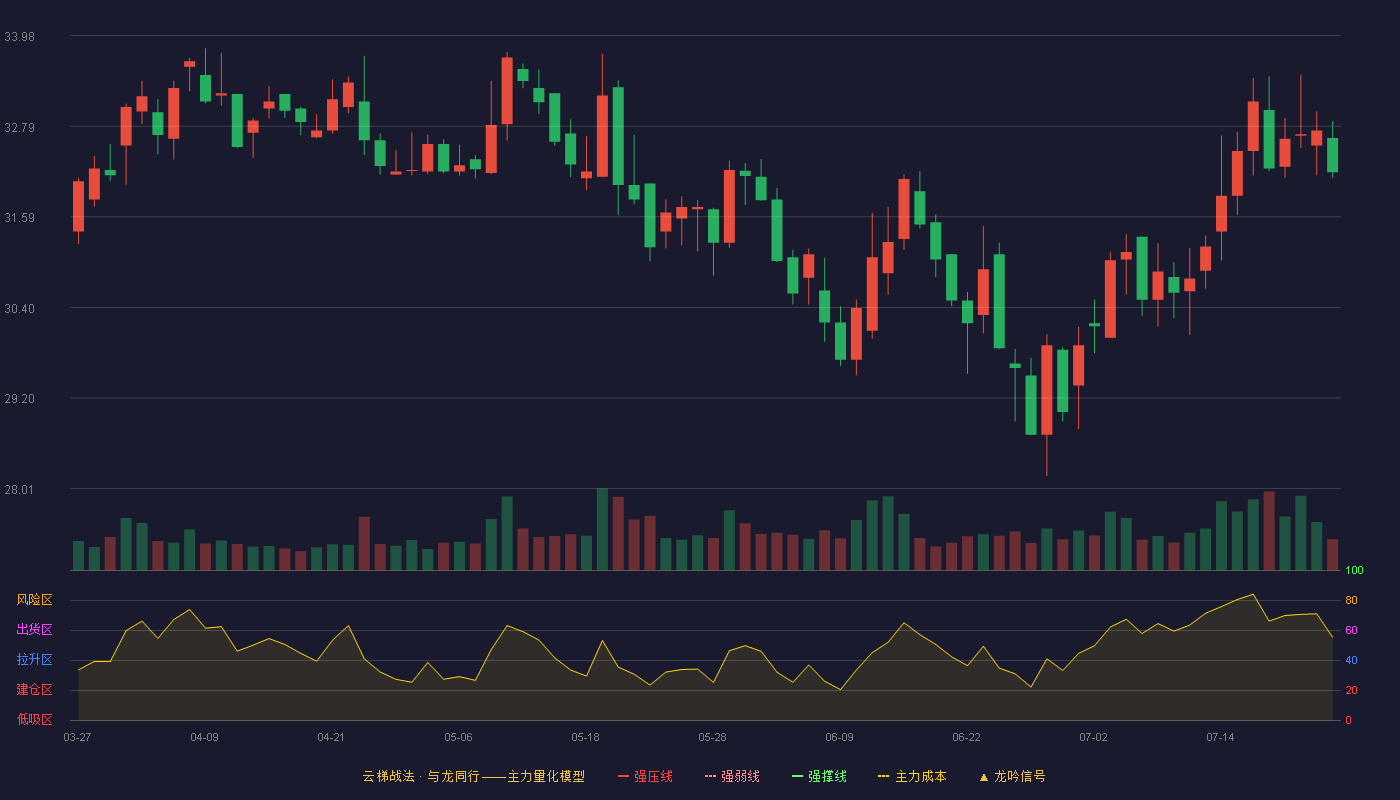This screenshot has width=1400, height=800.
Task: Click the 04-21 date axis label
Action: click(331, 737)
